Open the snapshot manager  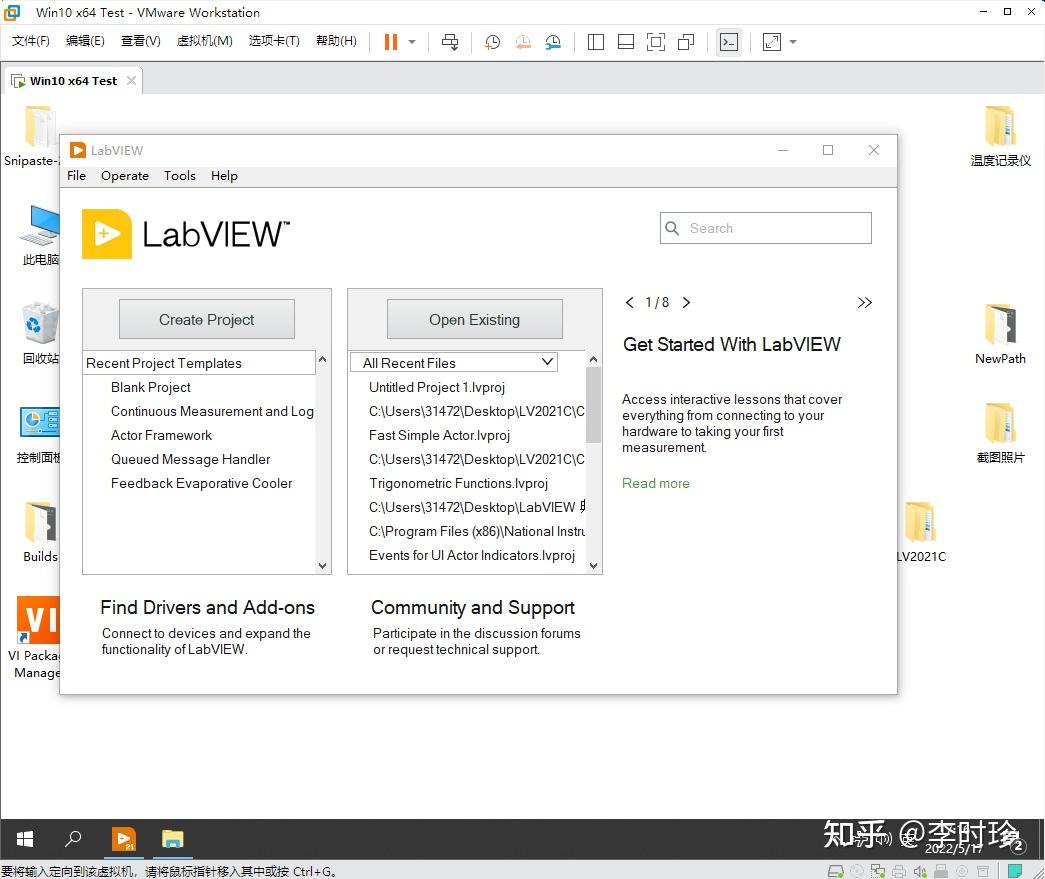tap(553, 42)
